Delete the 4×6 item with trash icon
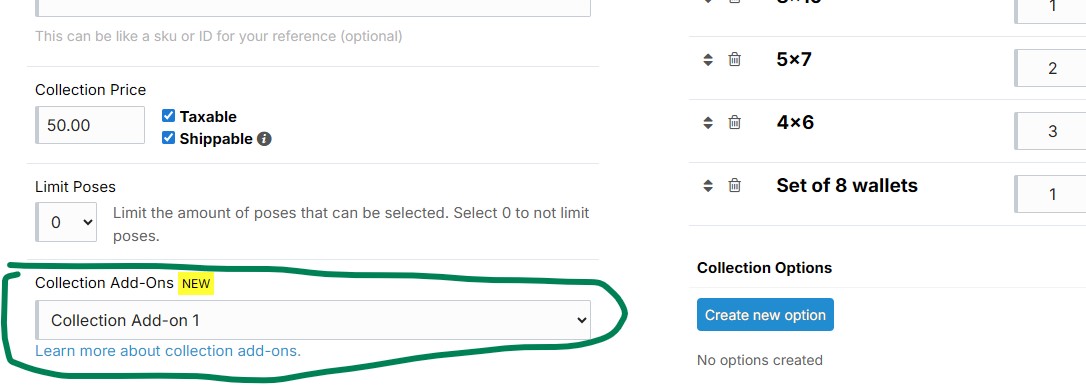The height and width of the screenshot is (385, 1086). [x=735, y=123]
